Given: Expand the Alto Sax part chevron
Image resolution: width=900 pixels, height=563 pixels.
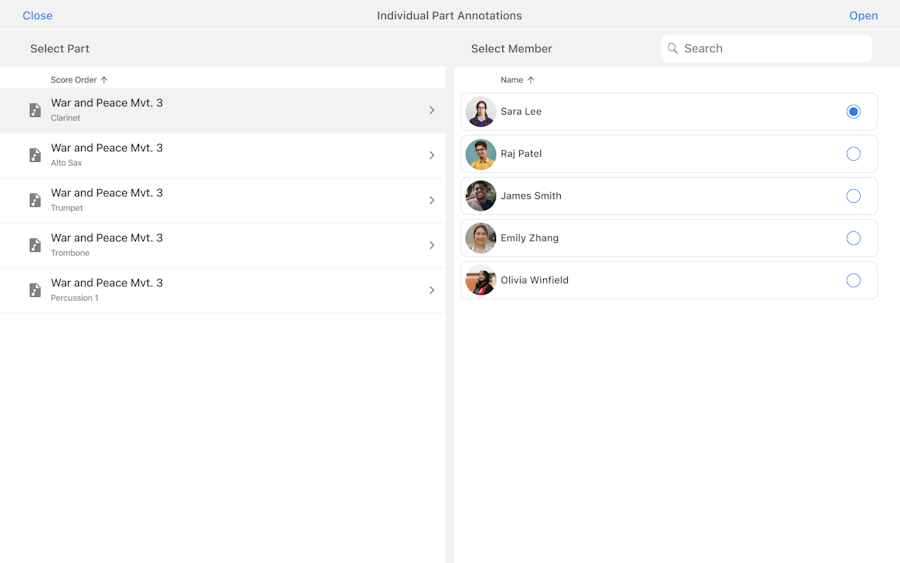Looking at the screenshot, I should pyautogui.click(x=432, y=155).
